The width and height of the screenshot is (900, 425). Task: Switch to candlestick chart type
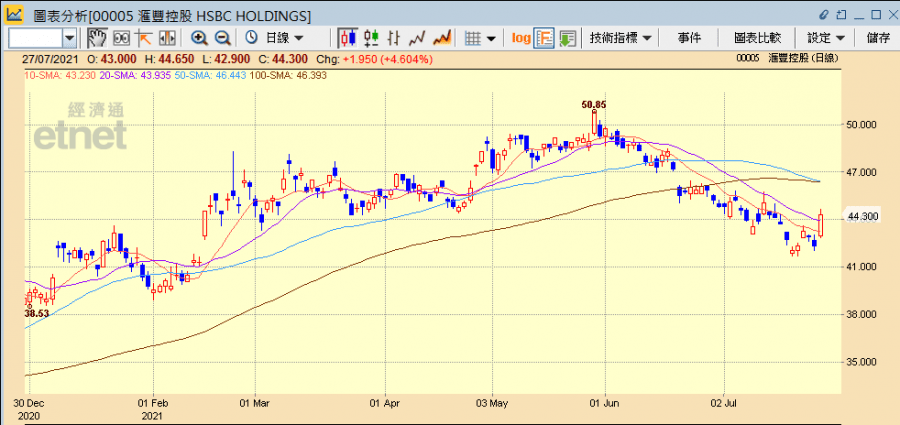[x=348, y=38]
